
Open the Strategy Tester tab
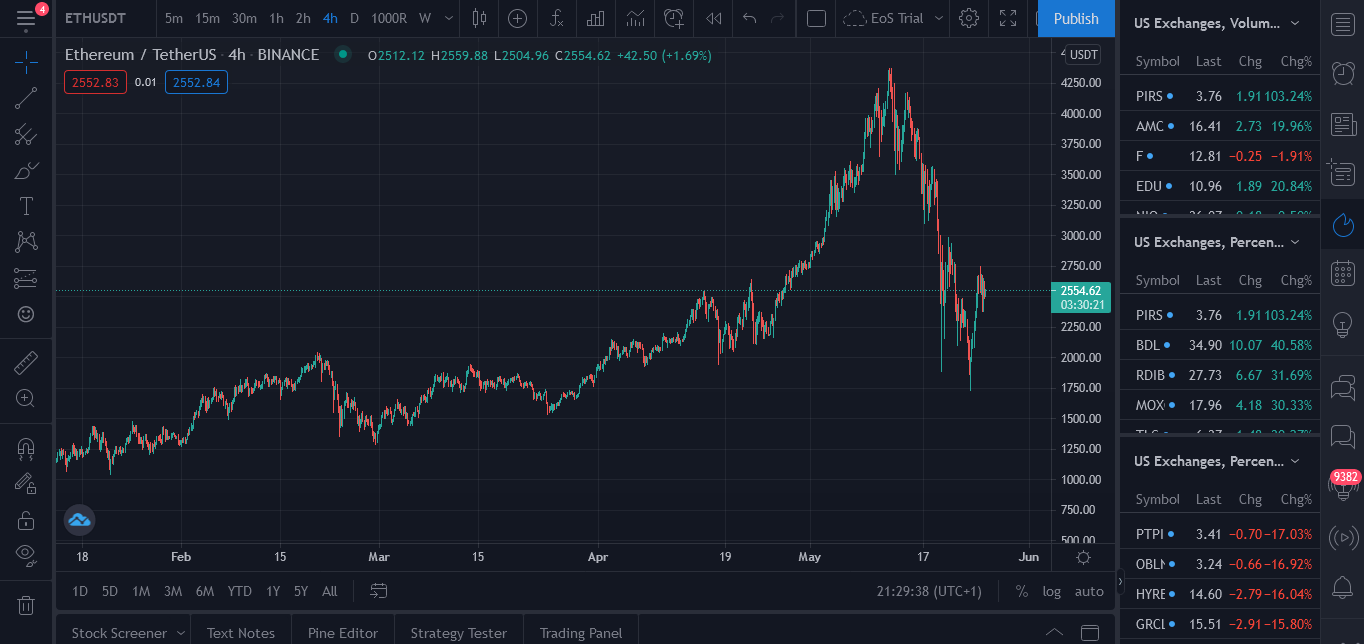(458, 633)
